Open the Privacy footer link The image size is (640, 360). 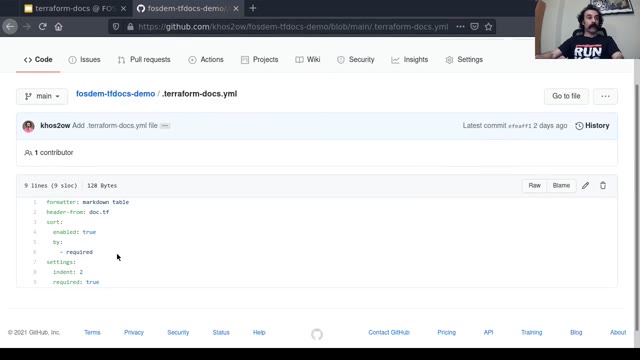(x=134, y=333)
